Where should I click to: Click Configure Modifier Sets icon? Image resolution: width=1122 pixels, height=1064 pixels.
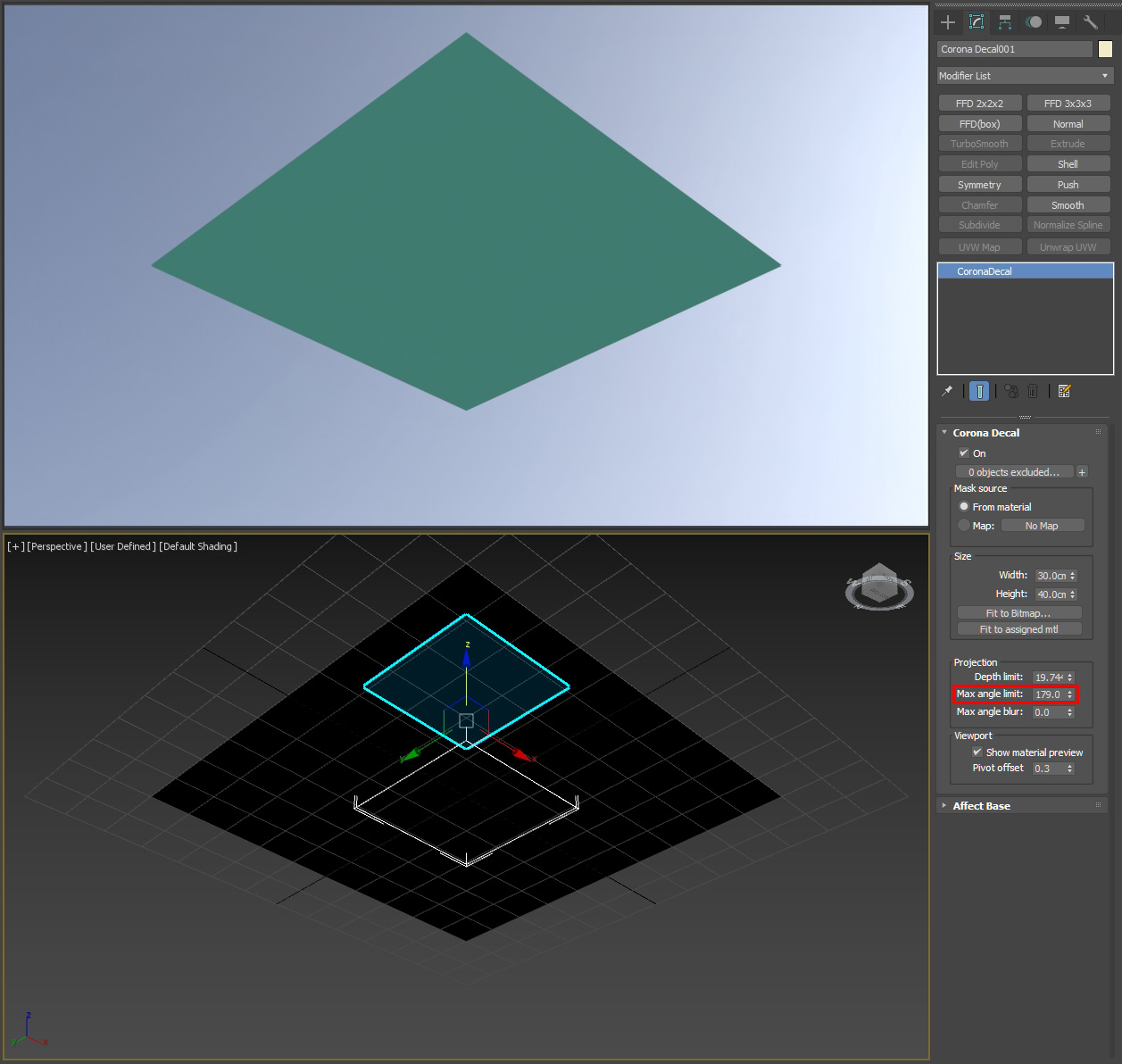point(1064,391)
